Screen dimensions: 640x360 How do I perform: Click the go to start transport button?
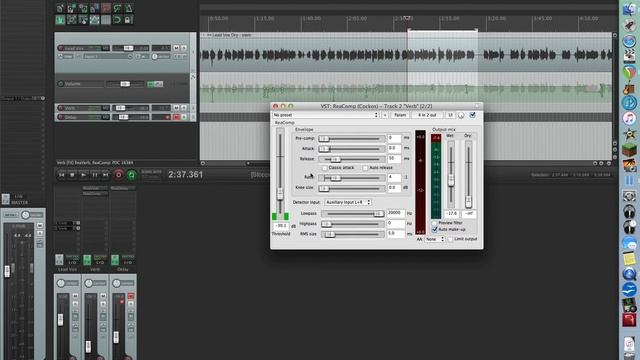(x=62, y=175)
